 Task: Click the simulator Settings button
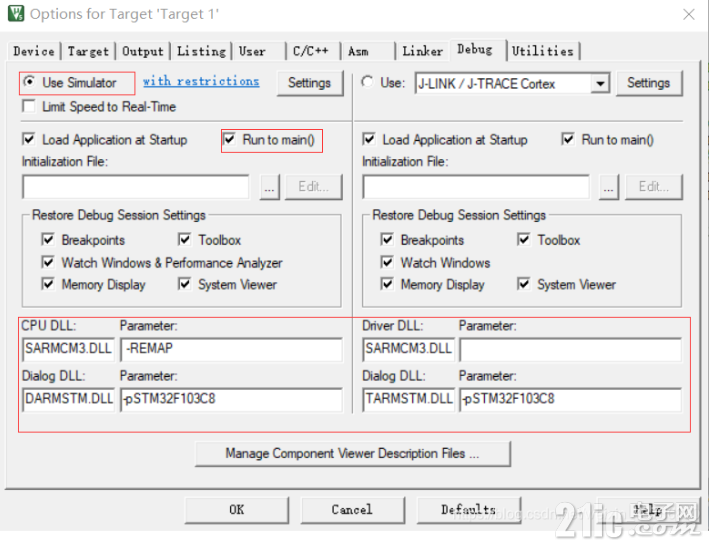click(x=309, y=83)
